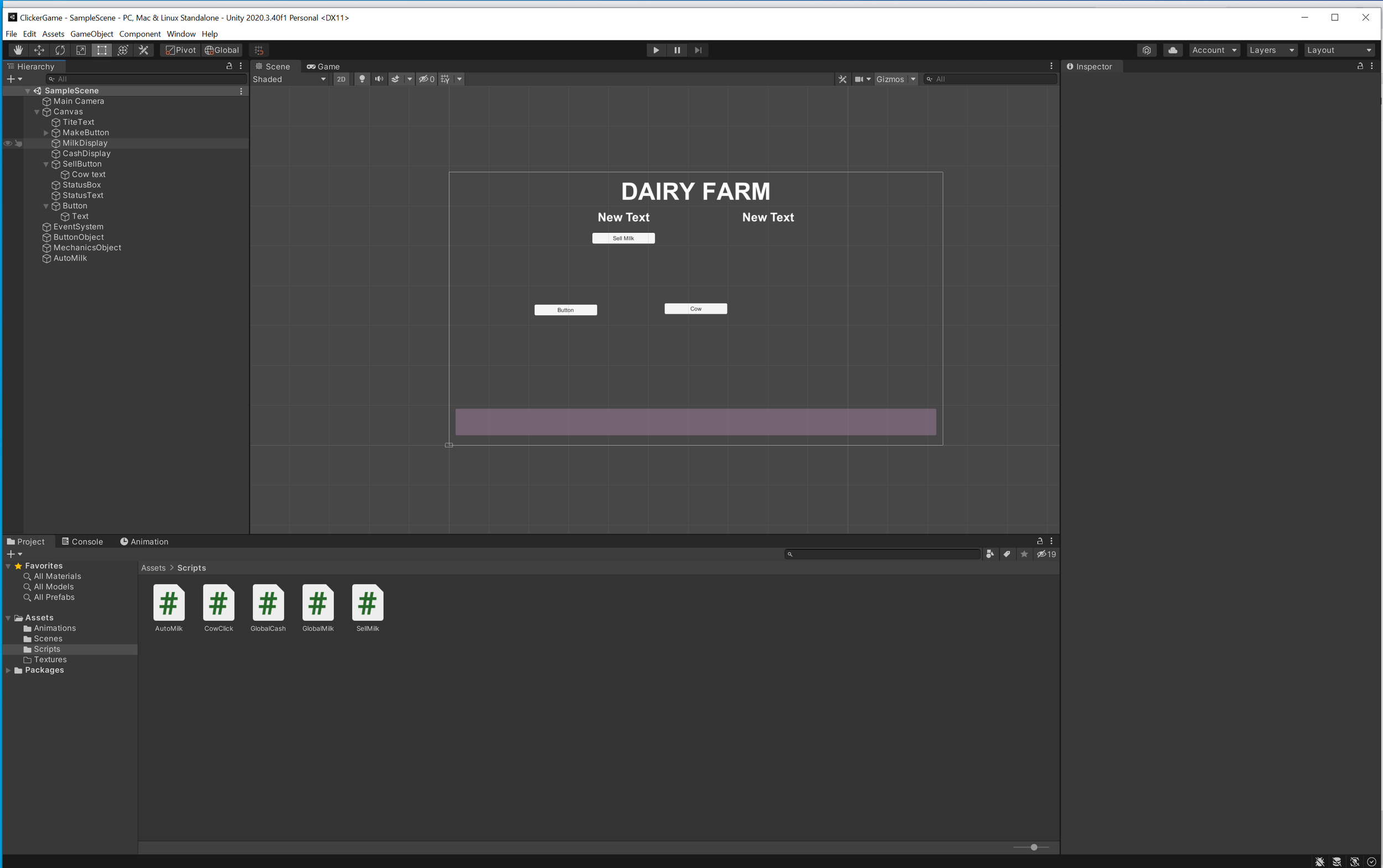Open Hierarchy panel options menu
This screenshot has width=1383, height=868.
[x=241, y=66]
